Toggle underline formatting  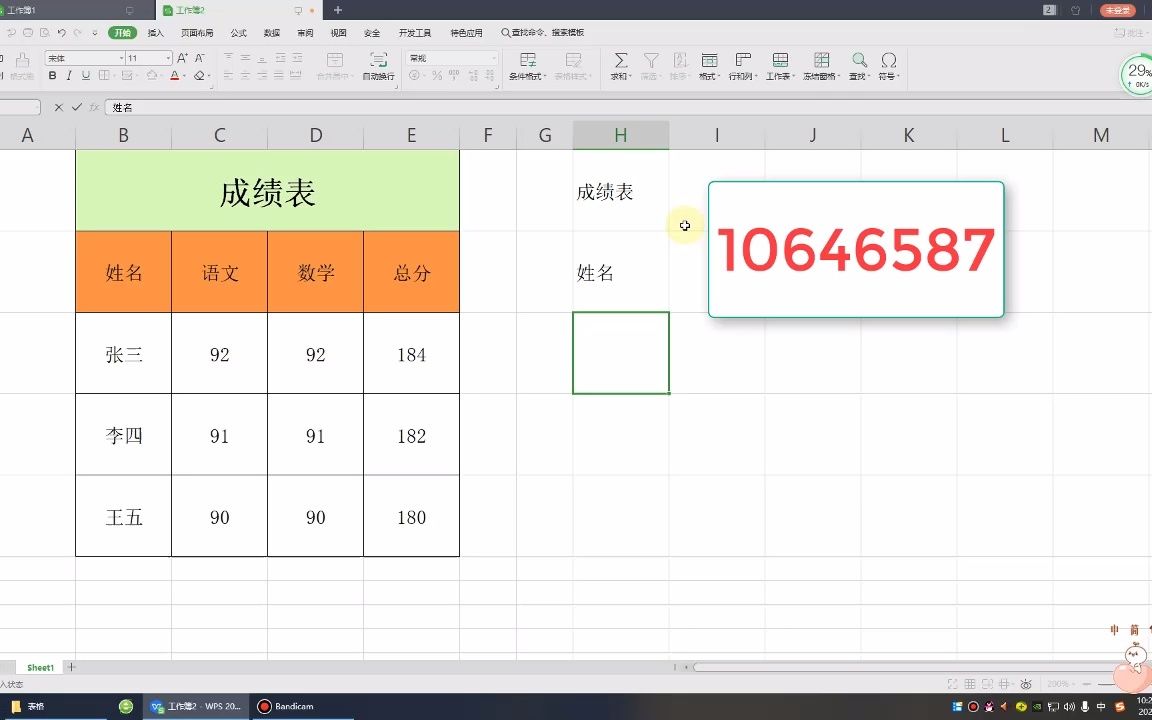pos(86,73)
